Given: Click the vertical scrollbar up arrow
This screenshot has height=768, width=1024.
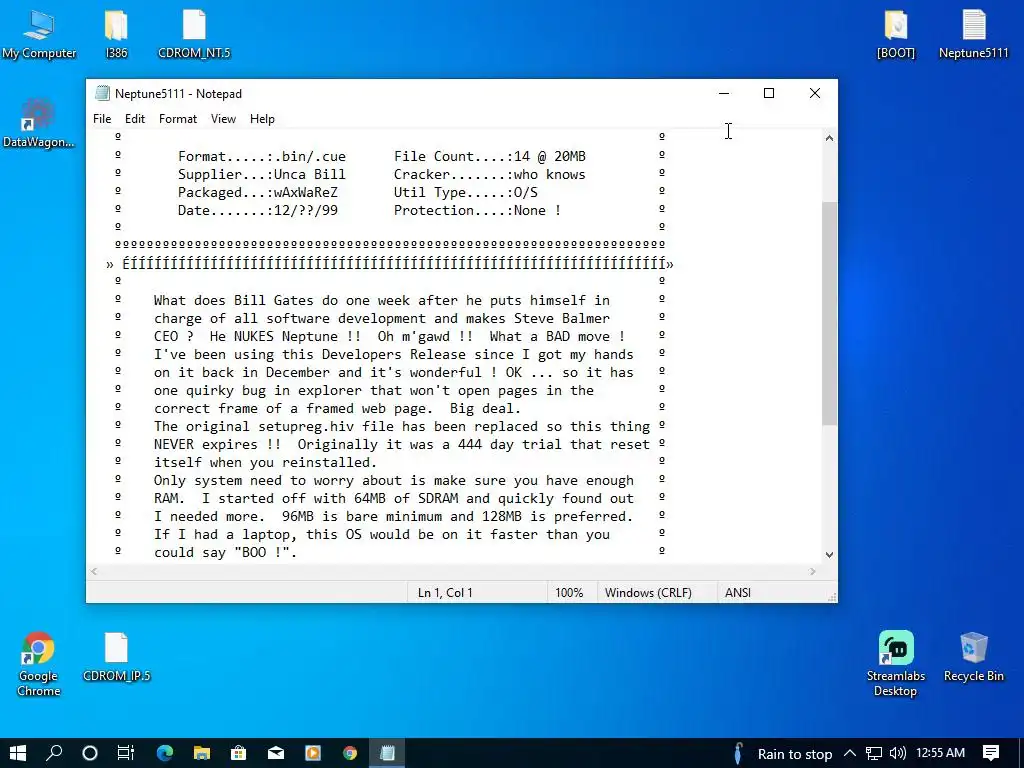Looking at the screenshot, I should [829, 138].
